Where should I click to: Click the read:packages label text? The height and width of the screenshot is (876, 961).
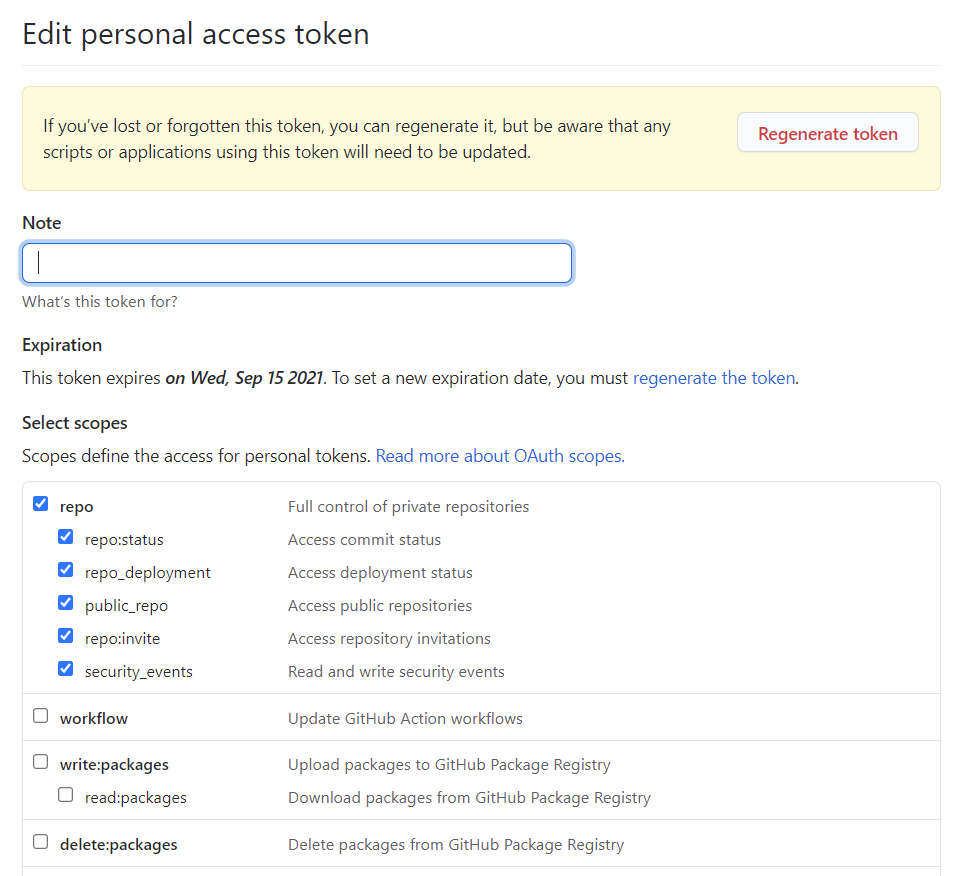click(135, 798)
